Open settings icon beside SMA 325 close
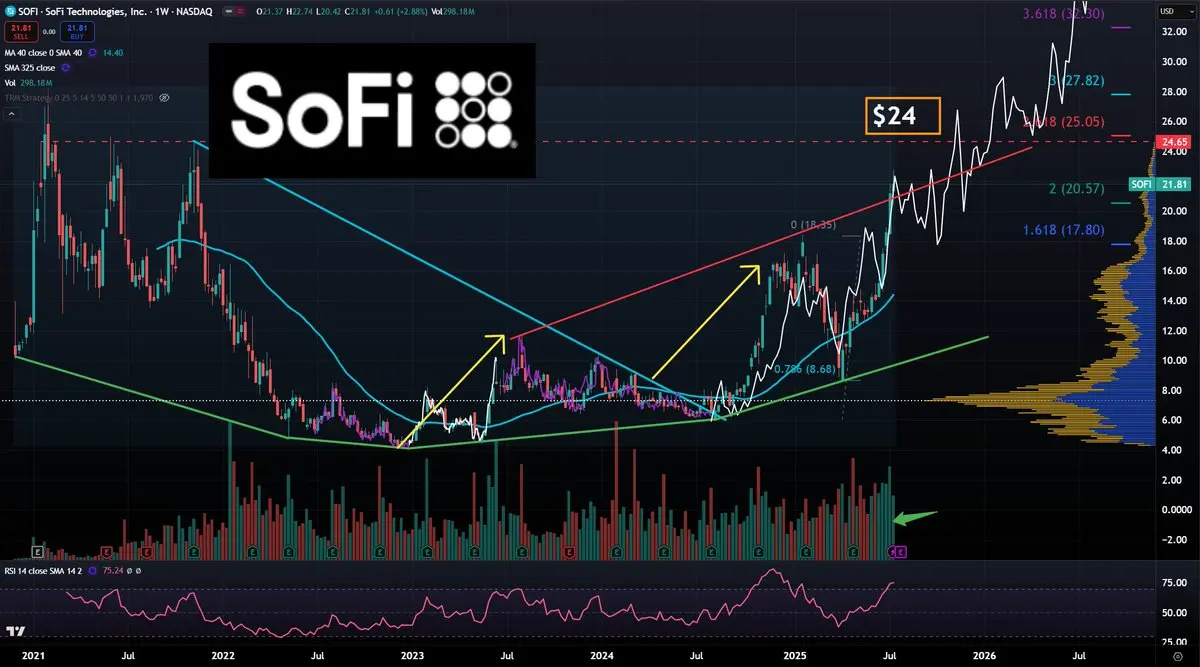 pyautogui.click(x=65, y=68)
